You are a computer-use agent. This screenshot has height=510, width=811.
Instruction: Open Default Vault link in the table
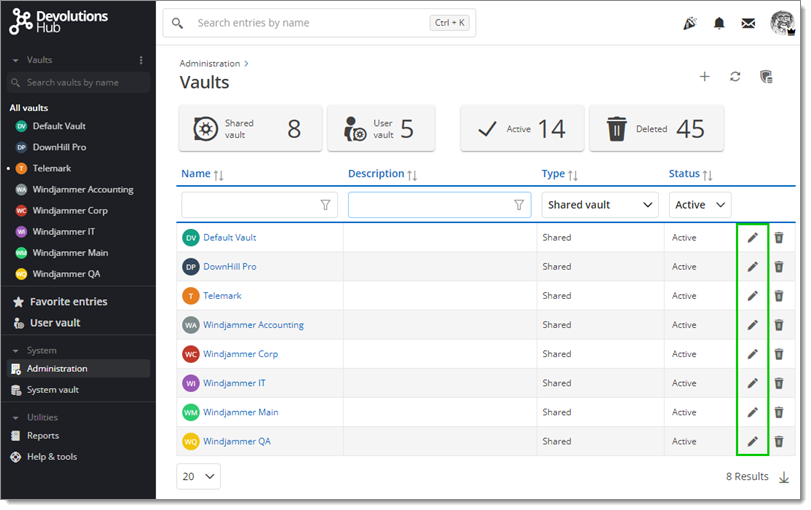230,237
